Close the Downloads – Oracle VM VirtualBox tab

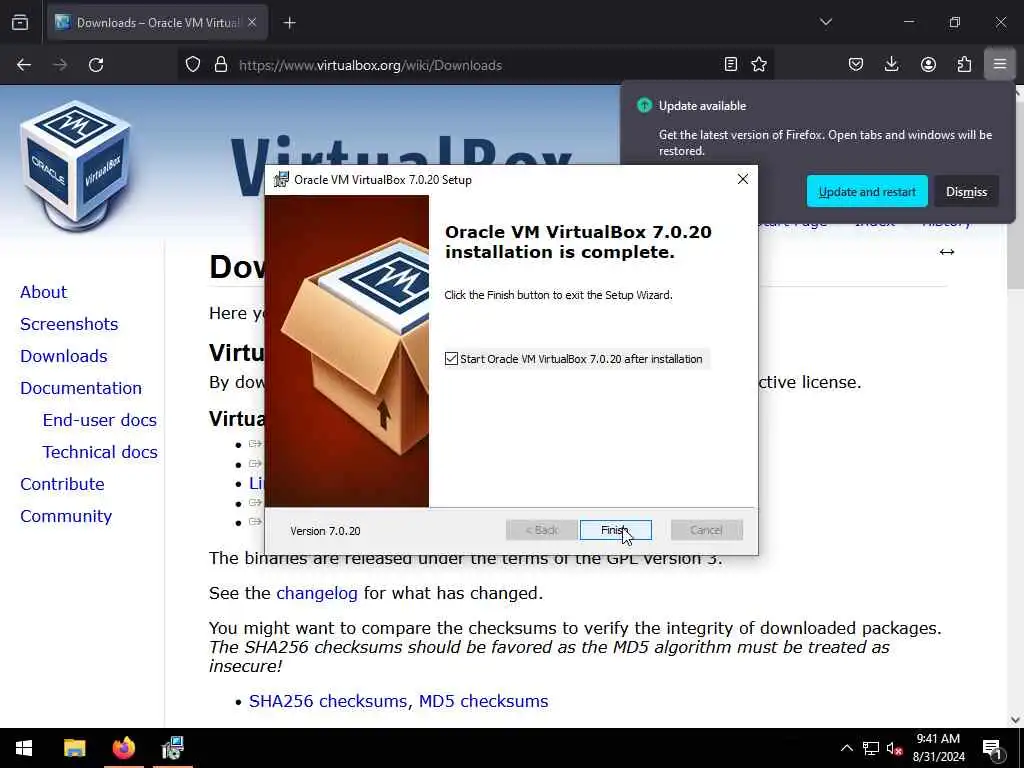(x=252, y=22)
